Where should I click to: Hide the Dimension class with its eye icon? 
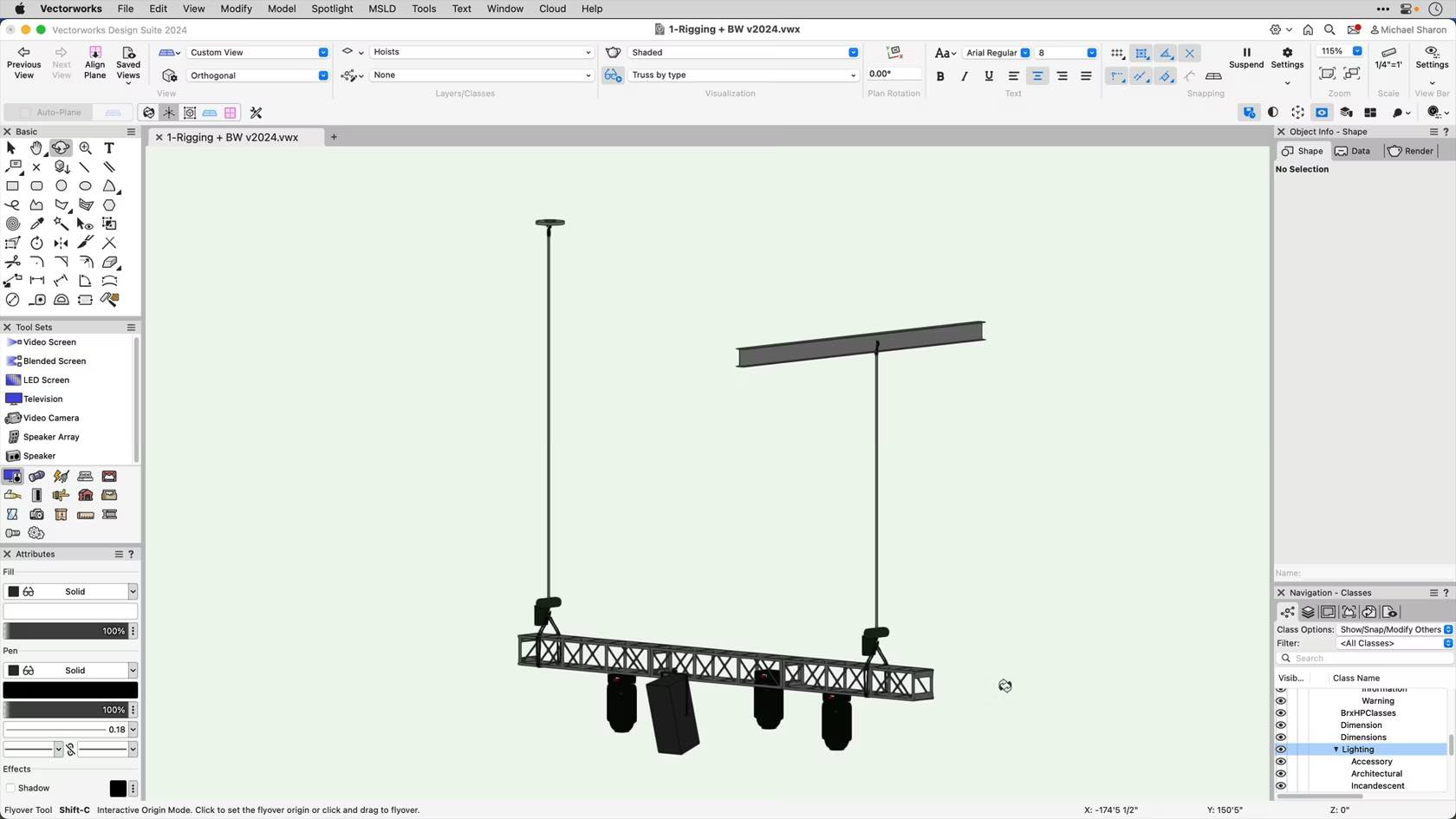click(1281, 725)
